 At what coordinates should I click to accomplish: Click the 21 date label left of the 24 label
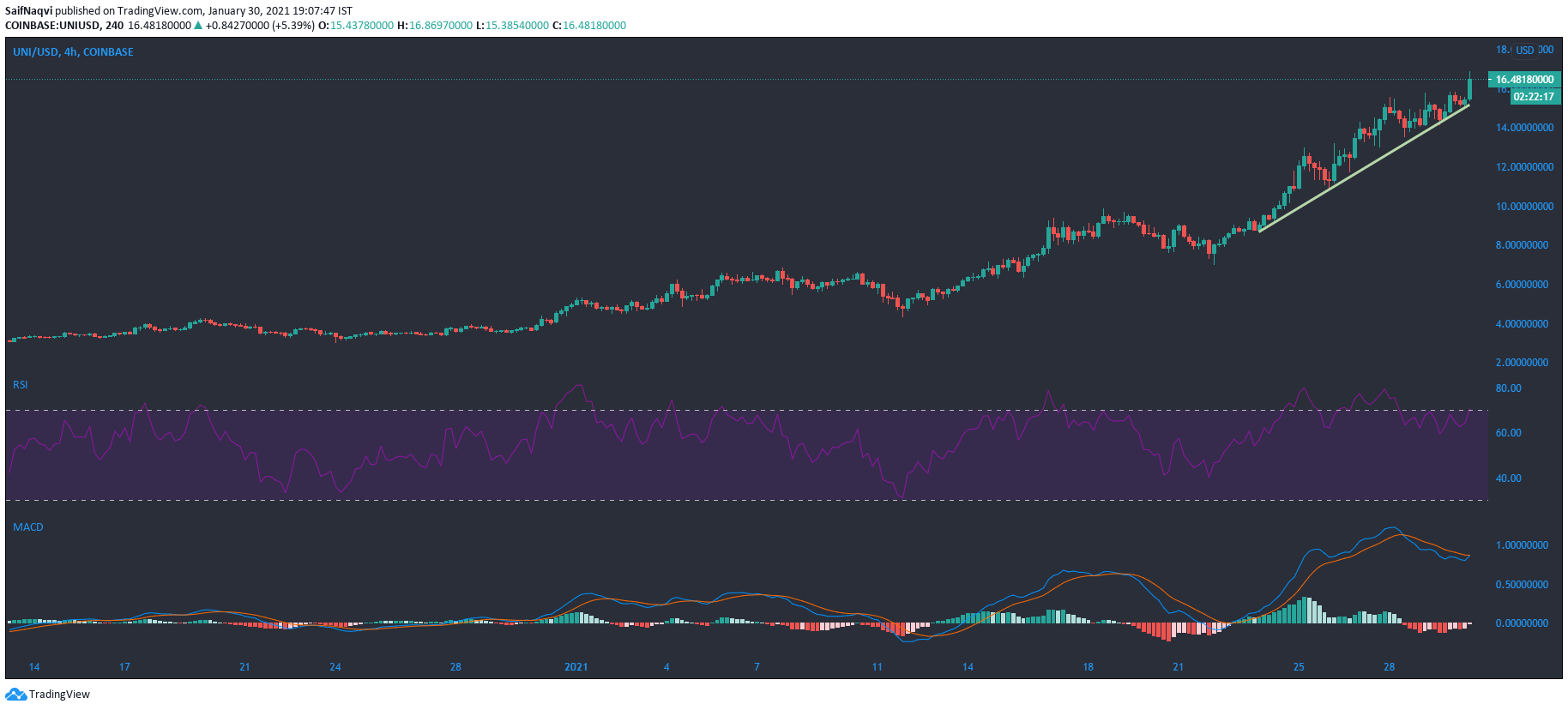coord(244,667)
